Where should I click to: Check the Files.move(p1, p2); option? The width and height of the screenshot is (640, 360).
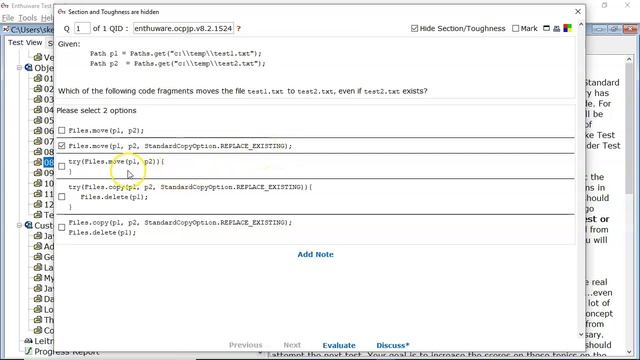(62, 131)
